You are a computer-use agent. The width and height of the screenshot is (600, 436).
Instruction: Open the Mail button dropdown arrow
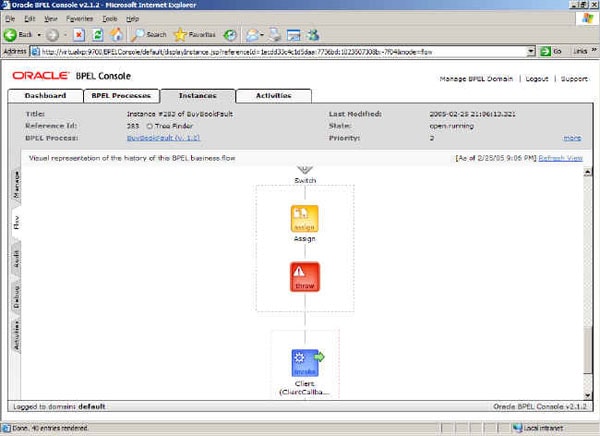pyautogui.click(x=262, y=35)
